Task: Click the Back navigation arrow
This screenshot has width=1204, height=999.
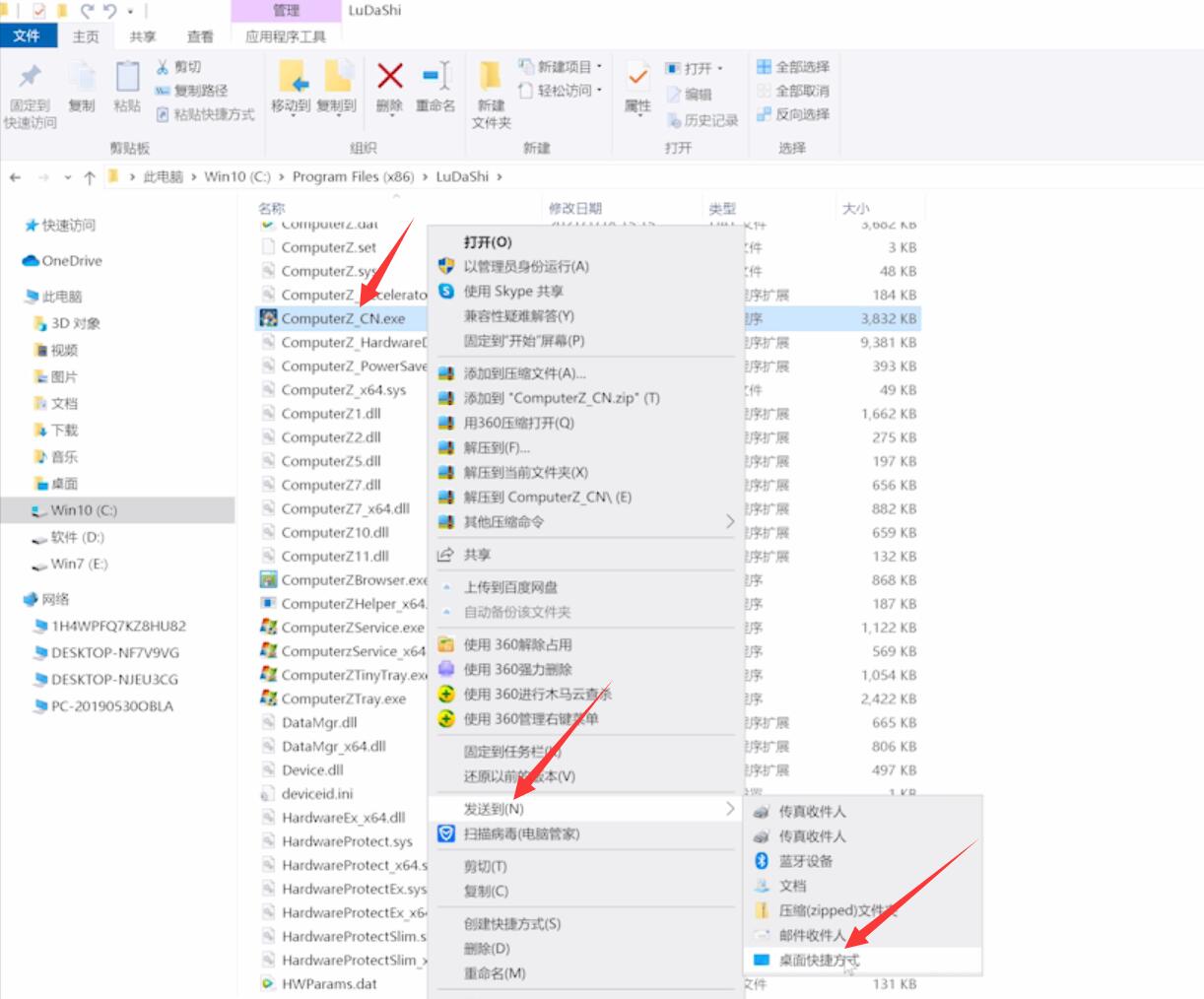Action: tap(15, 177)
